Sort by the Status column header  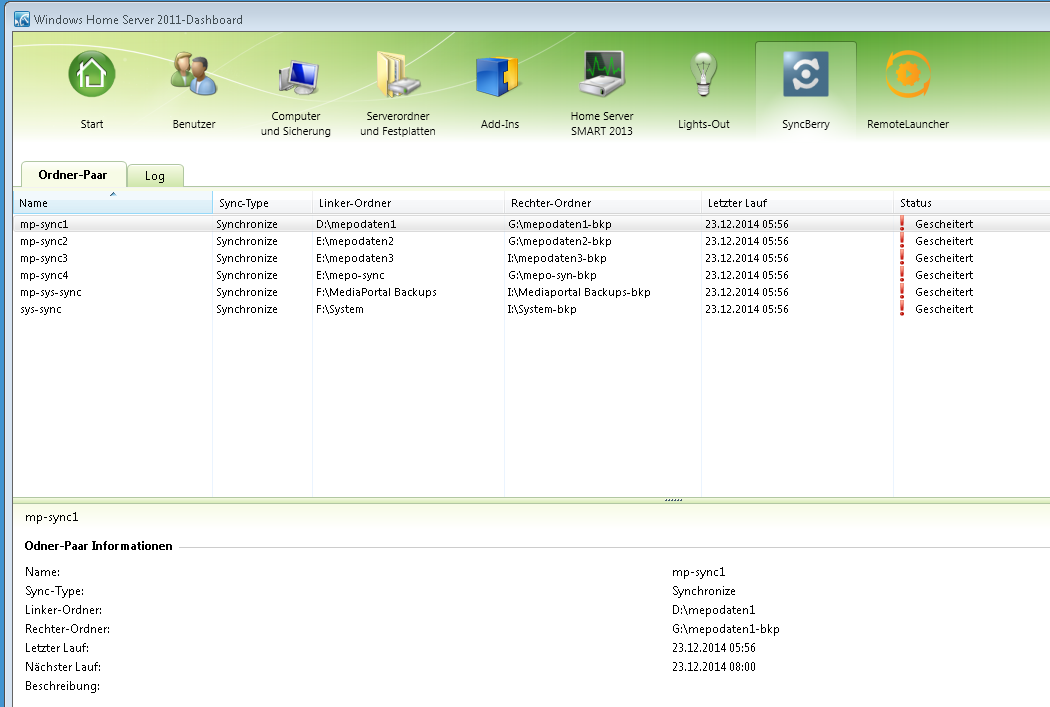coord(971,203)
